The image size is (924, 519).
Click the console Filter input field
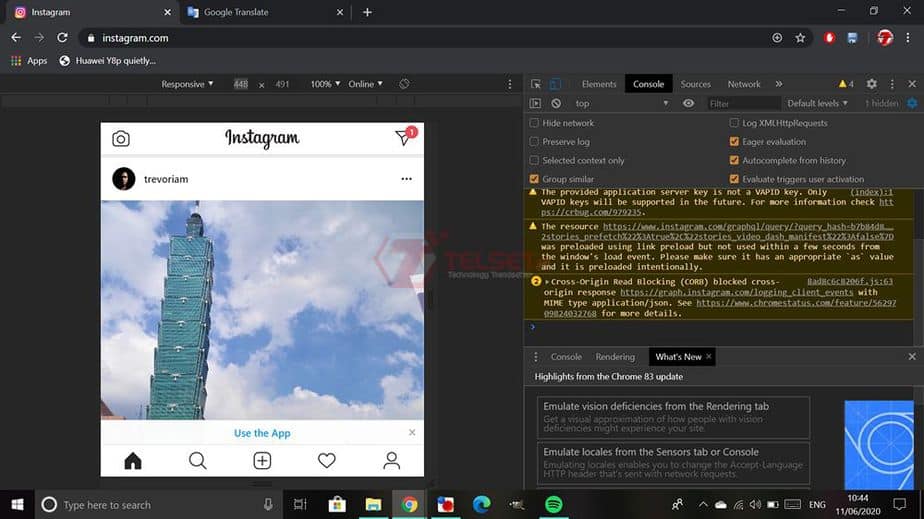pyautogui.click(x=740, y=104)
